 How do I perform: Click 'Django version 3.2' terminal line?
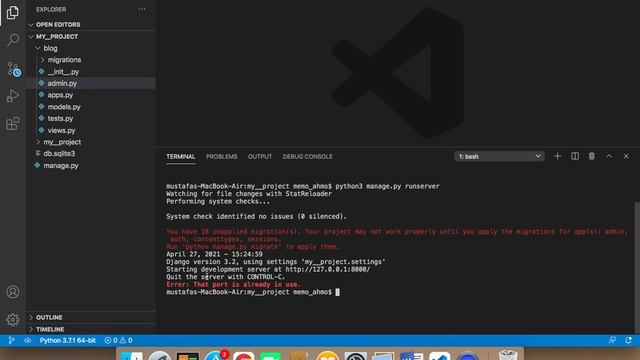point(276,262)
